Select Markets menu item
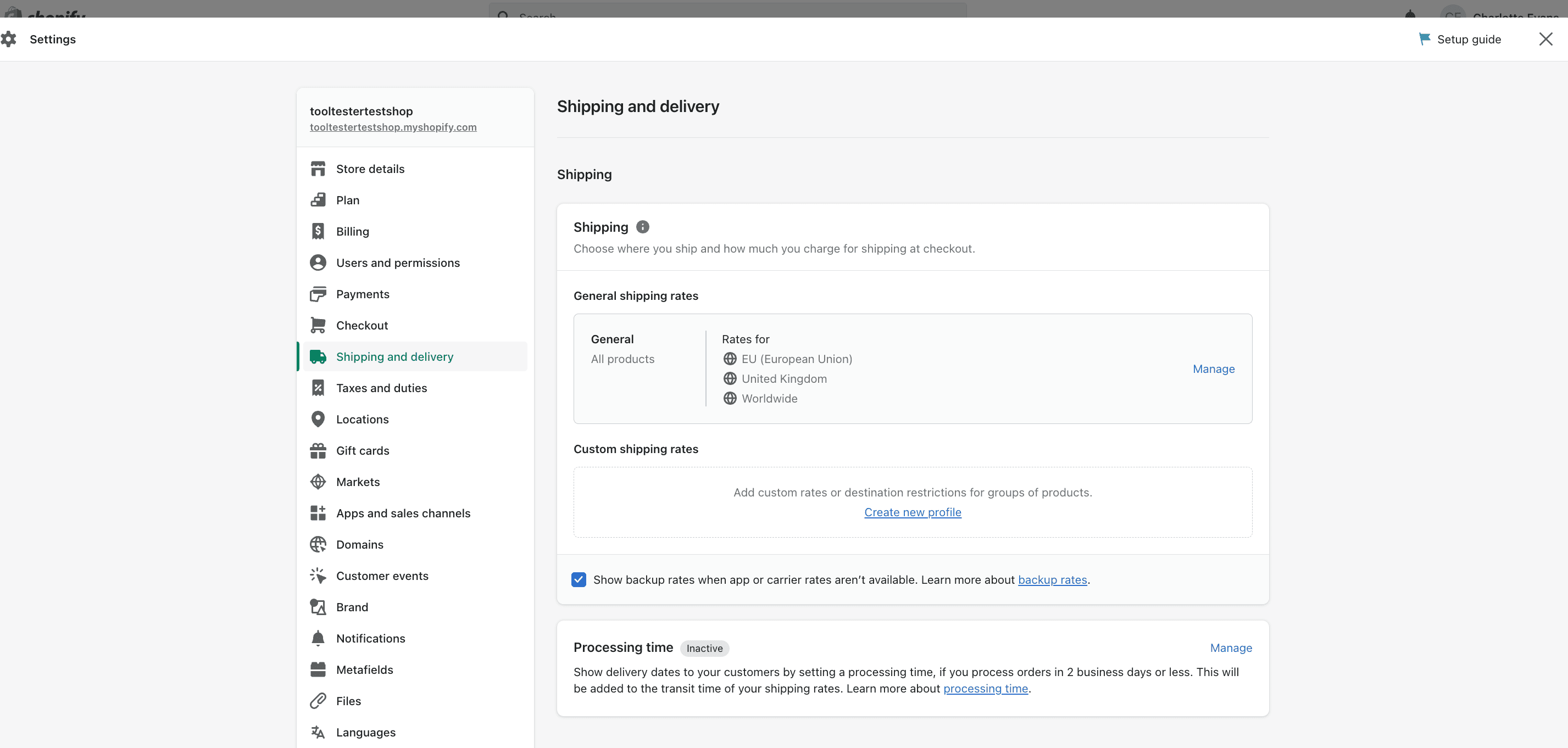Image resolution: width=1568 pixels, height=748 pixels. pos(358,481)
